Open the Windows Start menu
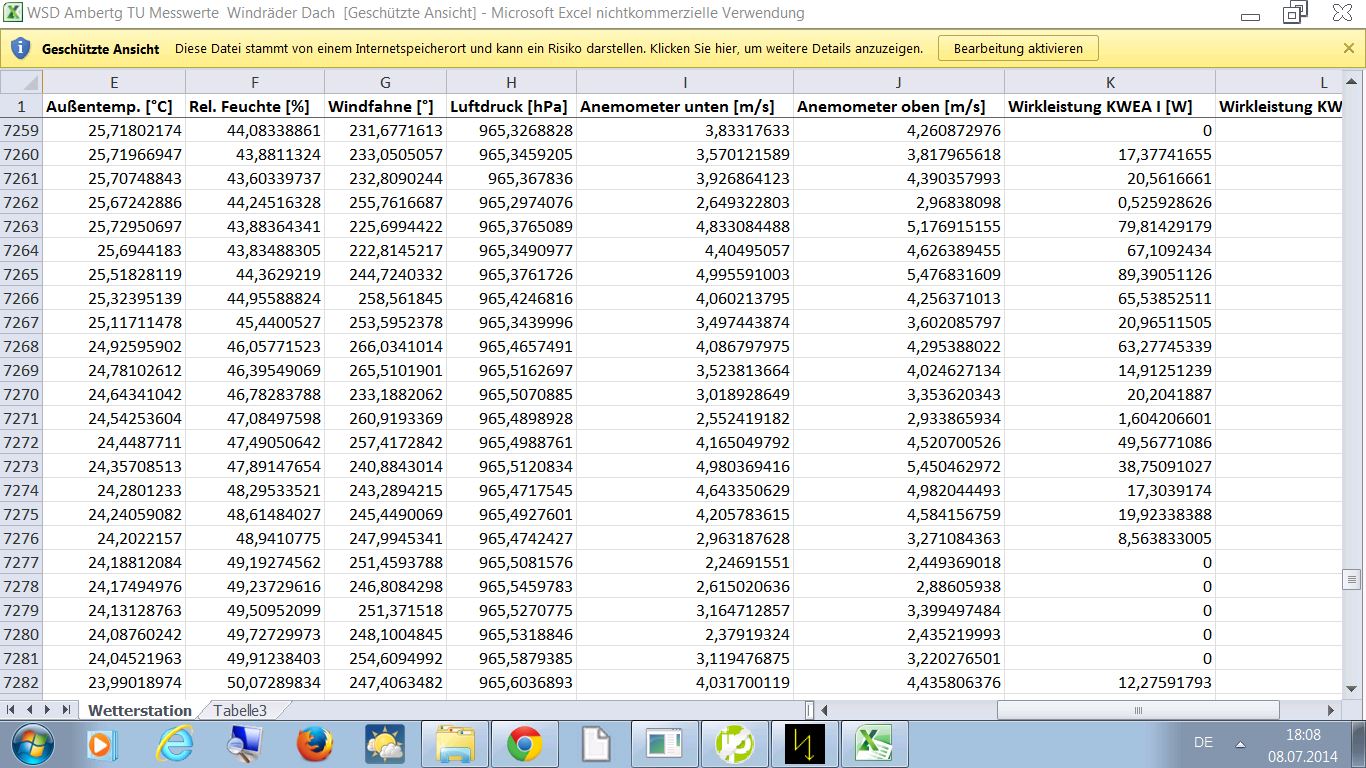This screenshot has height=768, width=1366. (33, 744)
